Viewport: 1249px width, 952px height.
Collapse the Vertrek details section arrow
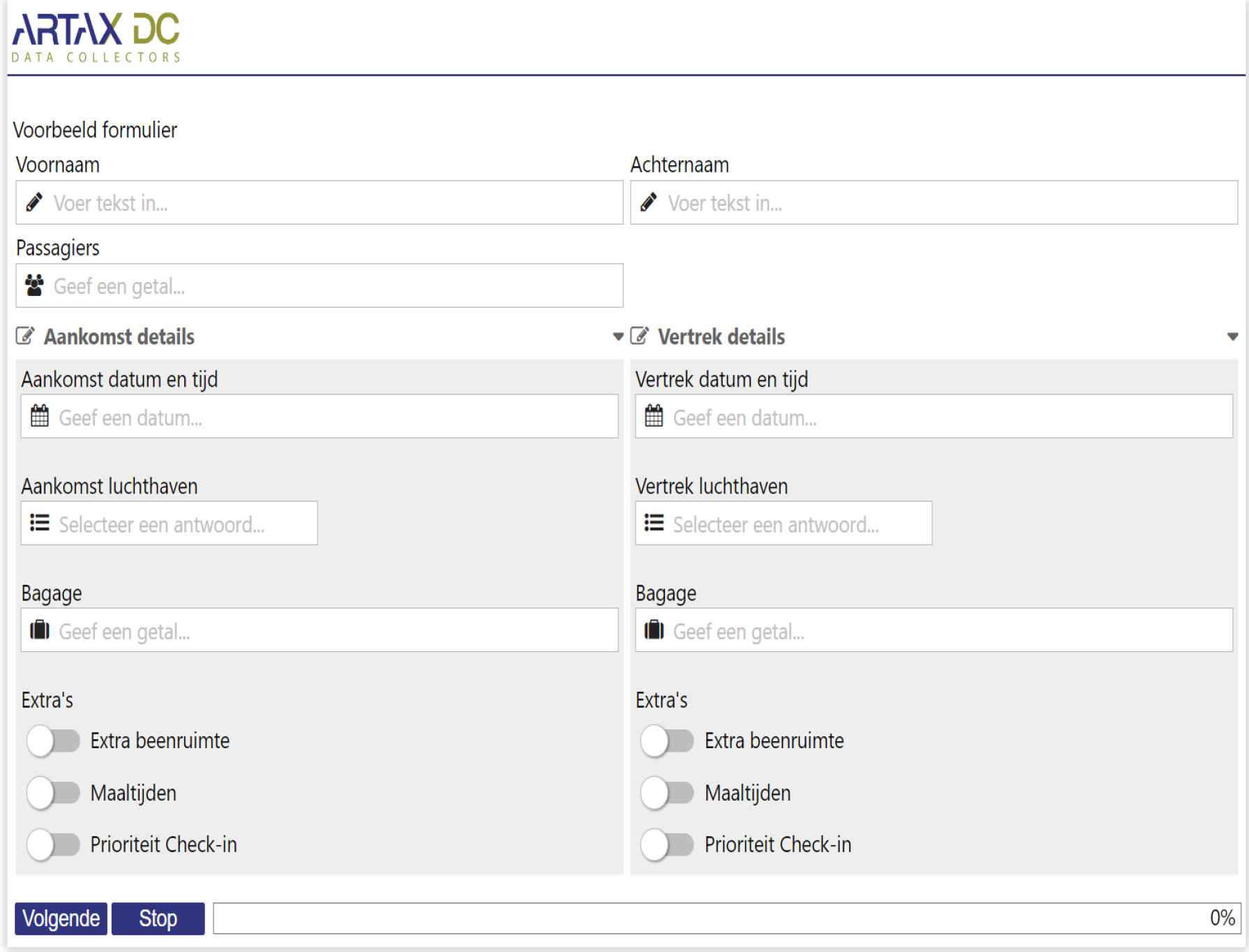point(1232,337)
